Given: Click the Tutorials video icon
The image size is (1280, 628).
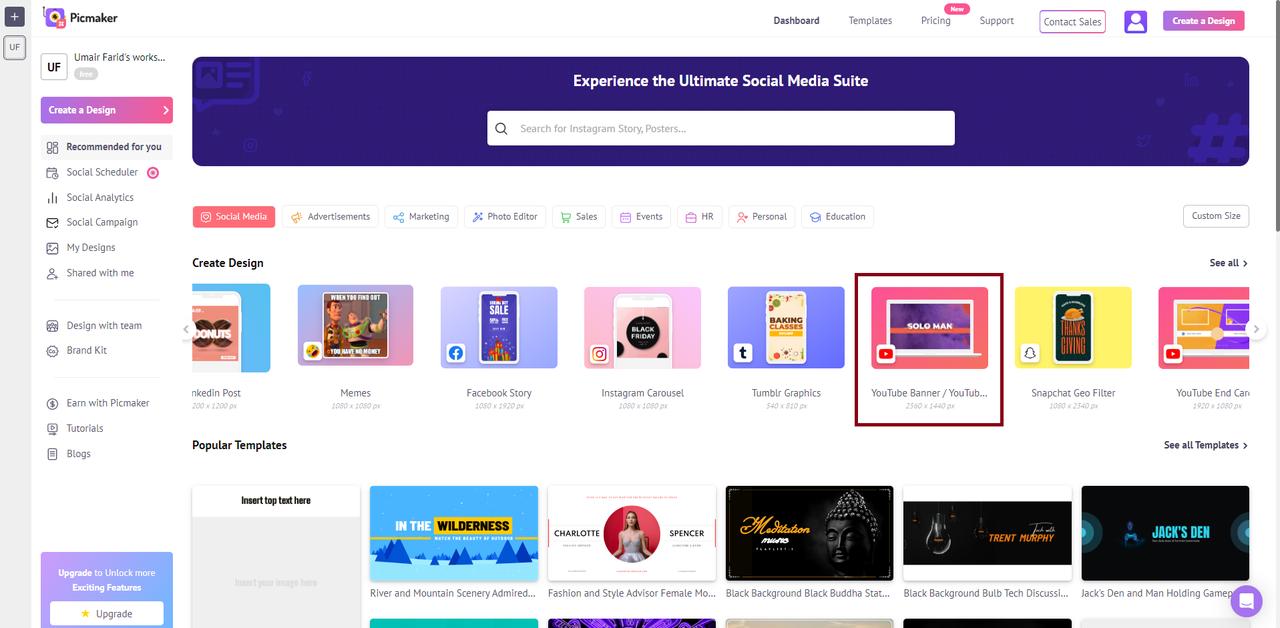Looking at the screenshot, I should click(x=53, y=429).
